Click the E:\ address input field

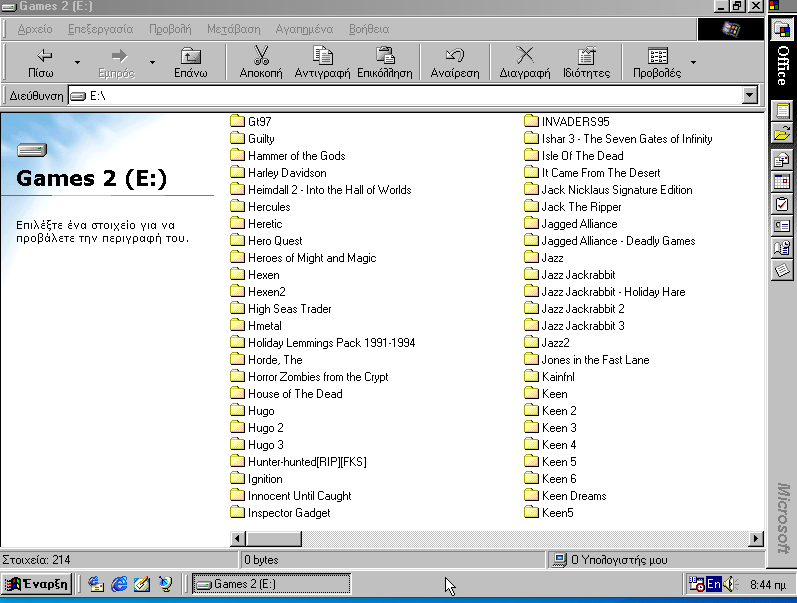[x=400, y=96]
